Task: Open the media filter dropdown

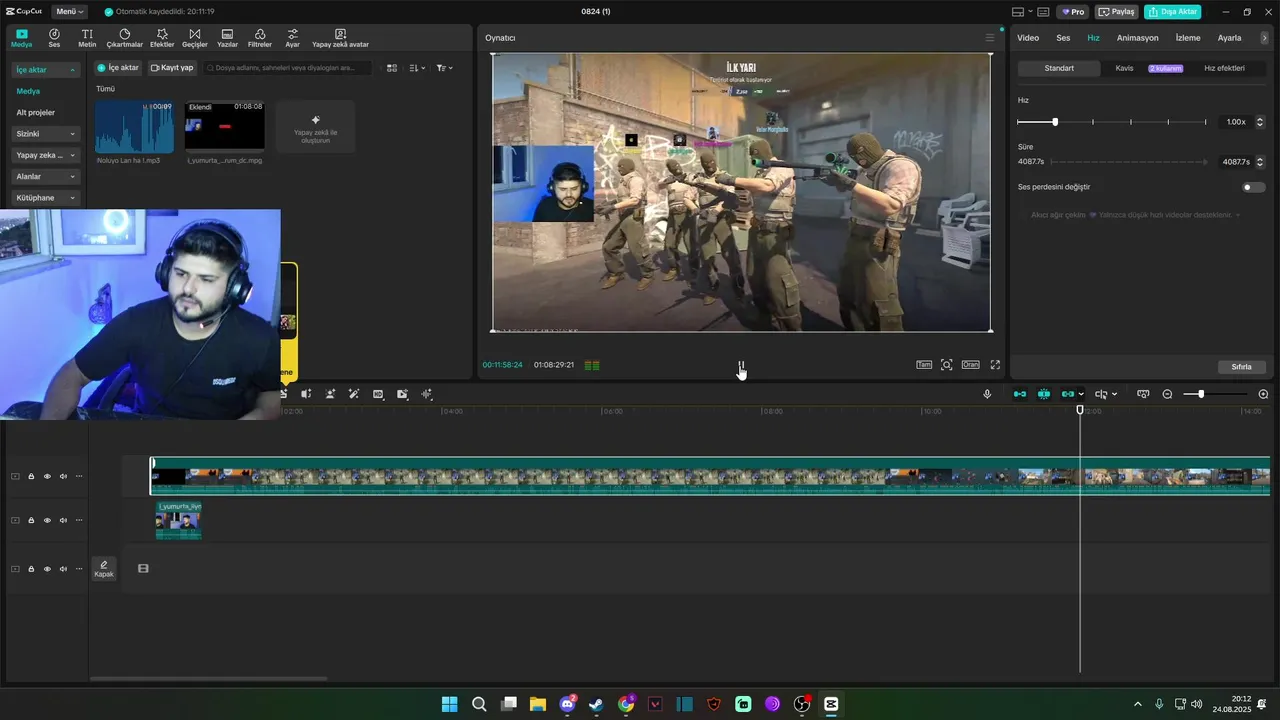Action: pyautogui.click(x=445, y=68)
